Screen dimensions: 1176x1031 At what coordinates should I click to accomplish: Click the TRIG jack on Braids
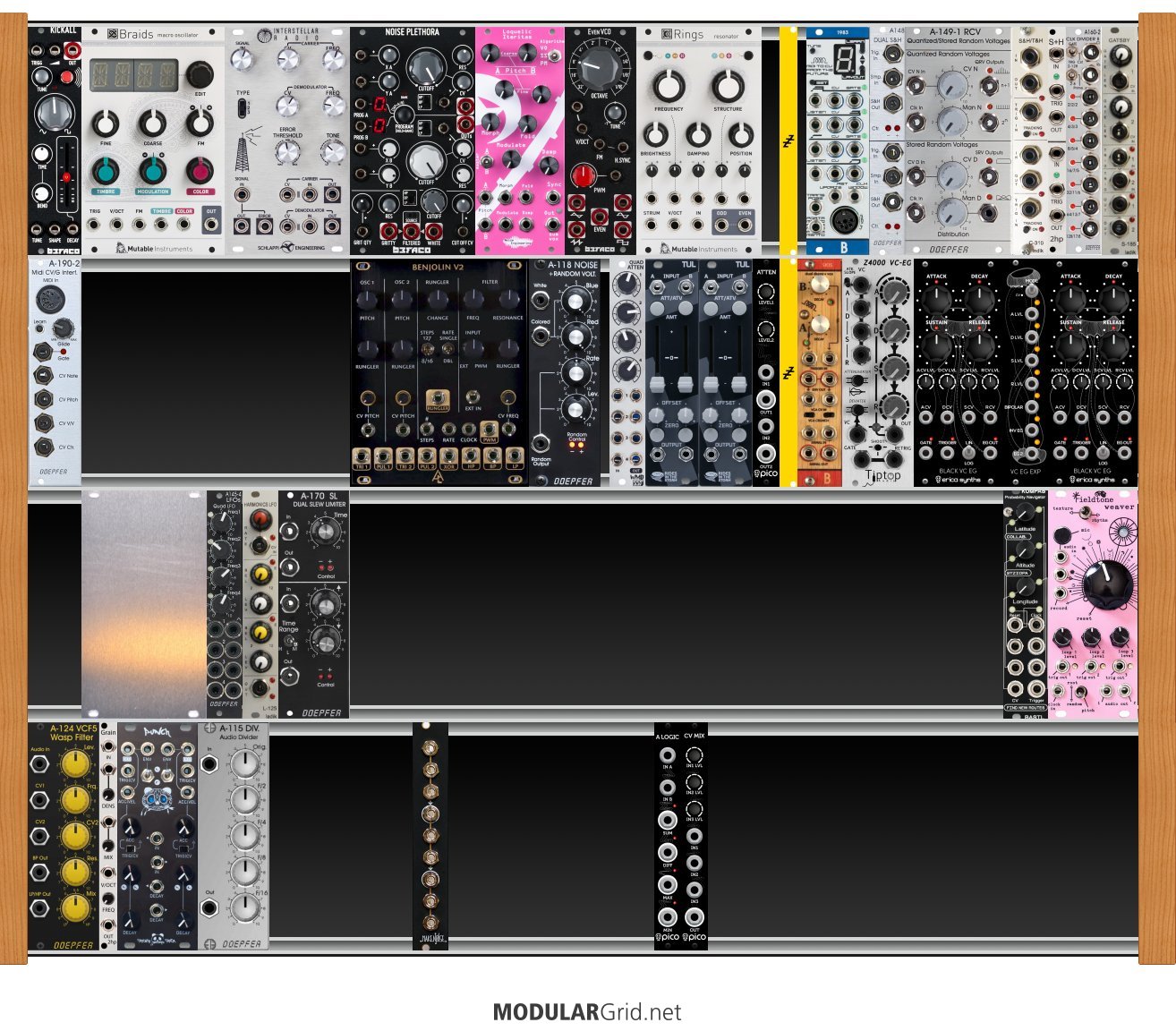95,224
